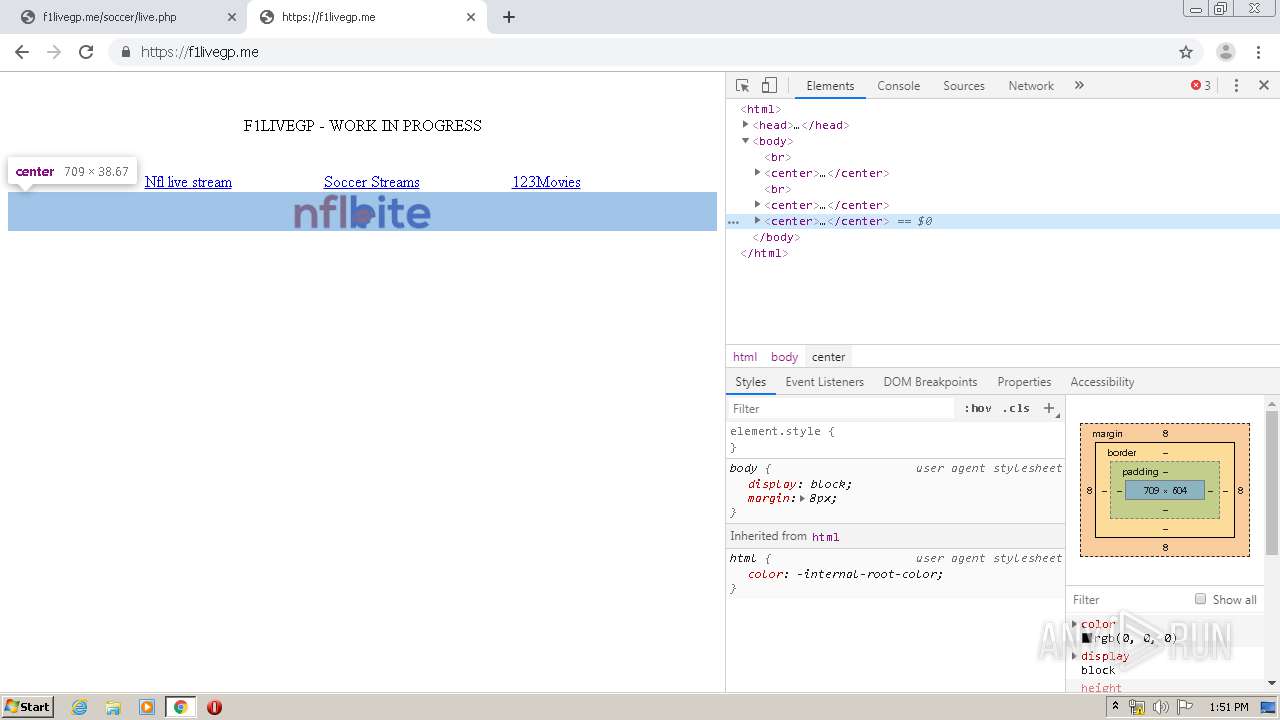This screenshot has width=1280, height=720.
Task: Open the Nfl live stream link
Action: tap(188, 182)
